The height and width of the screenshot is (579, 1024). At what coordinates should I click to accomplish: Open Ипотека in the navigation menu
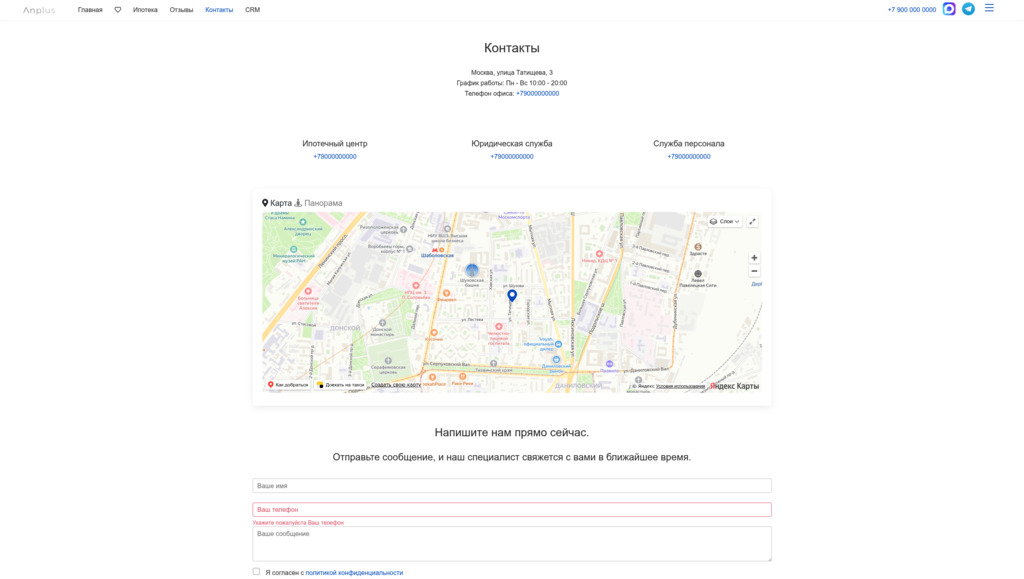point(145,10)
